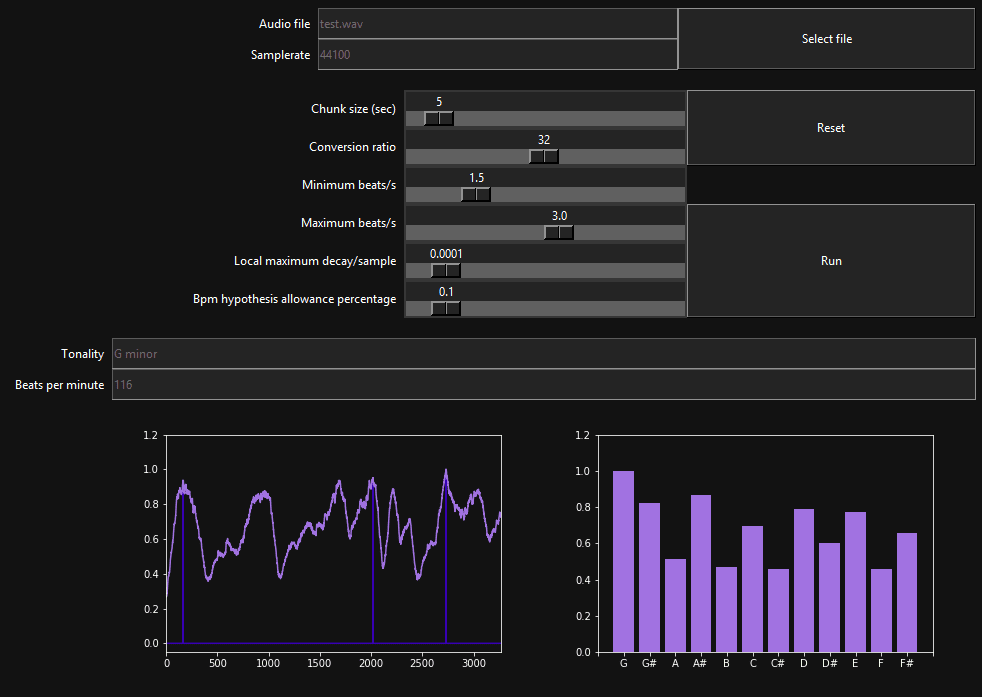
Task: Click the D bar in the note histogram
Action: tap(803, 580)
